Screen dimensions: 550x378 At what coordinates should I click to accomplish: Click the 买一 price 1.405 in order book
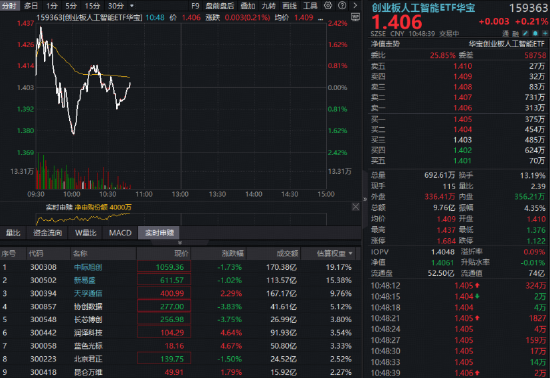pyautogui.click(x=462, y=119)
